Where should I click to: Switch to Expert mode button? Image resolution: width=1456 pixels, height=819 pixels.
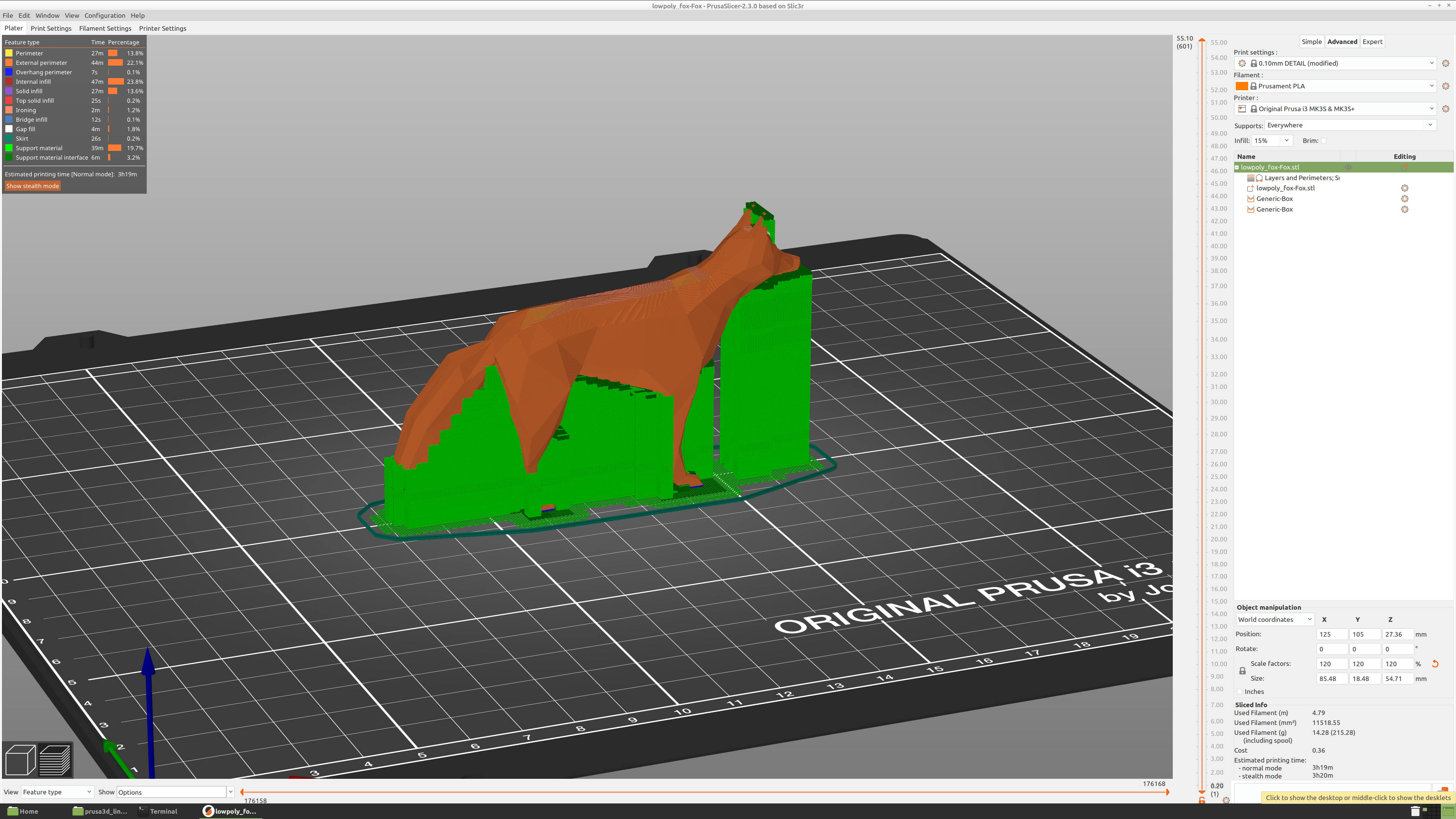[1372, 42]
